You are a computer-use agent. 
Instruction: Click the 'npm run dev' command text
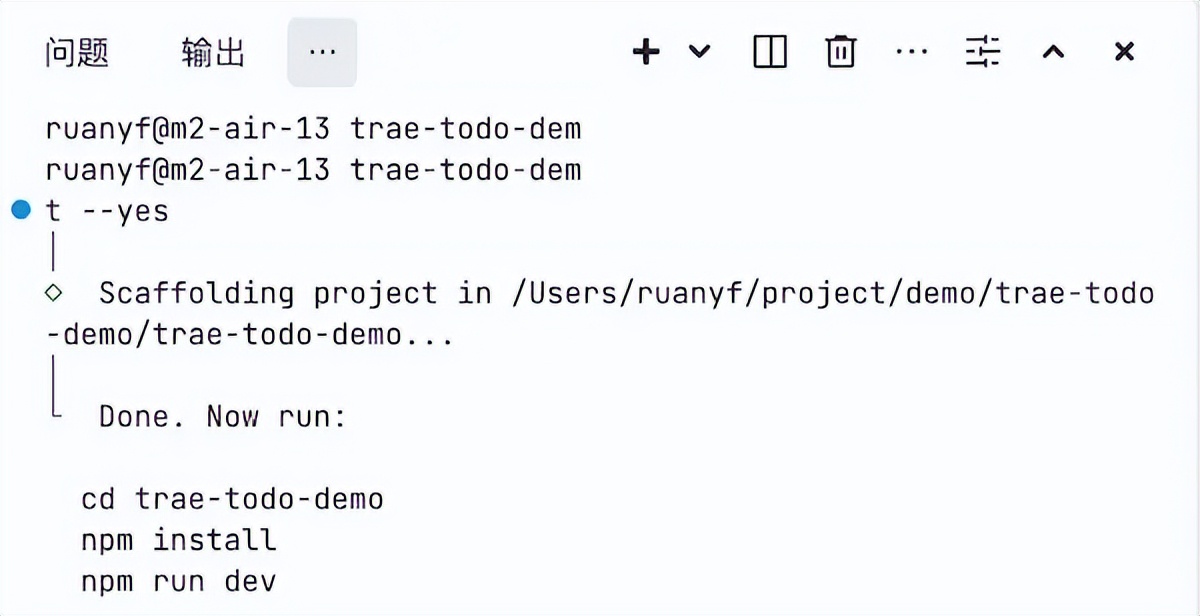tap(179, 581)
